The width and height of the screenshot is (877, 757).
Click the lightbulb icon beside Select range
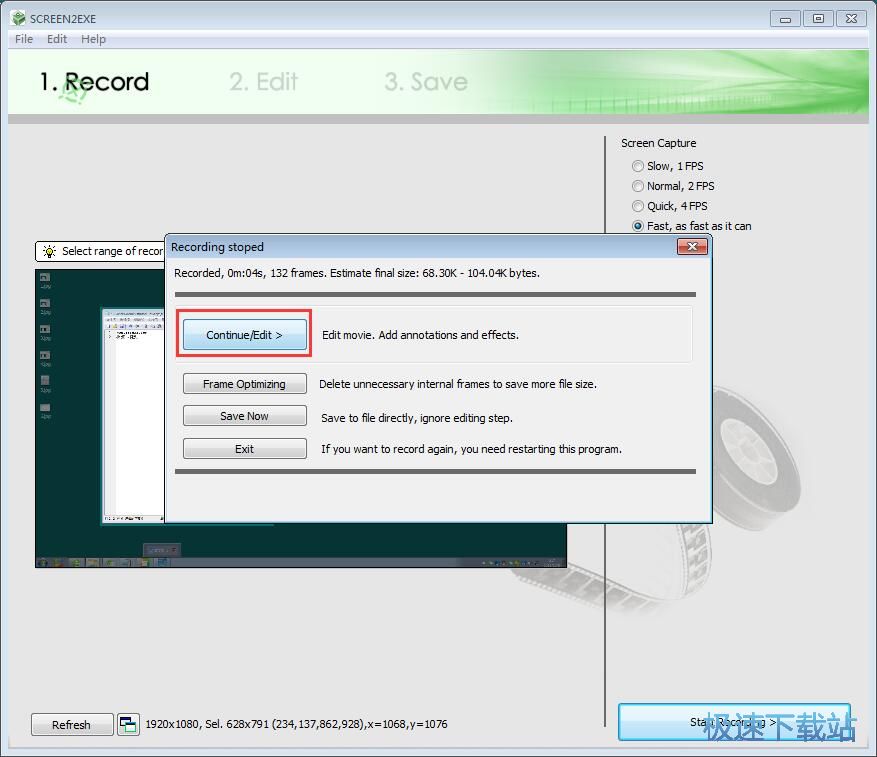(49, 251)
